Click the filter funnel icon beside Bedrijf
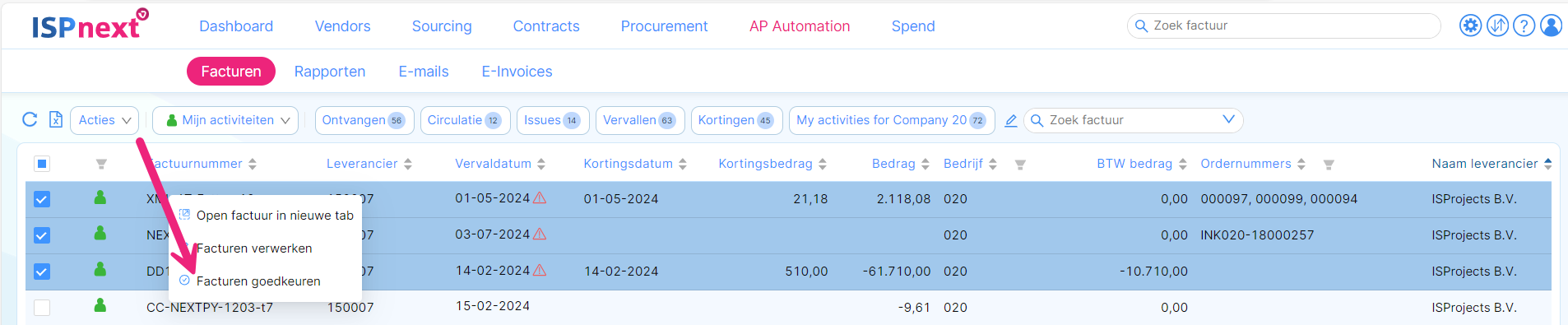 [1020, 165]
